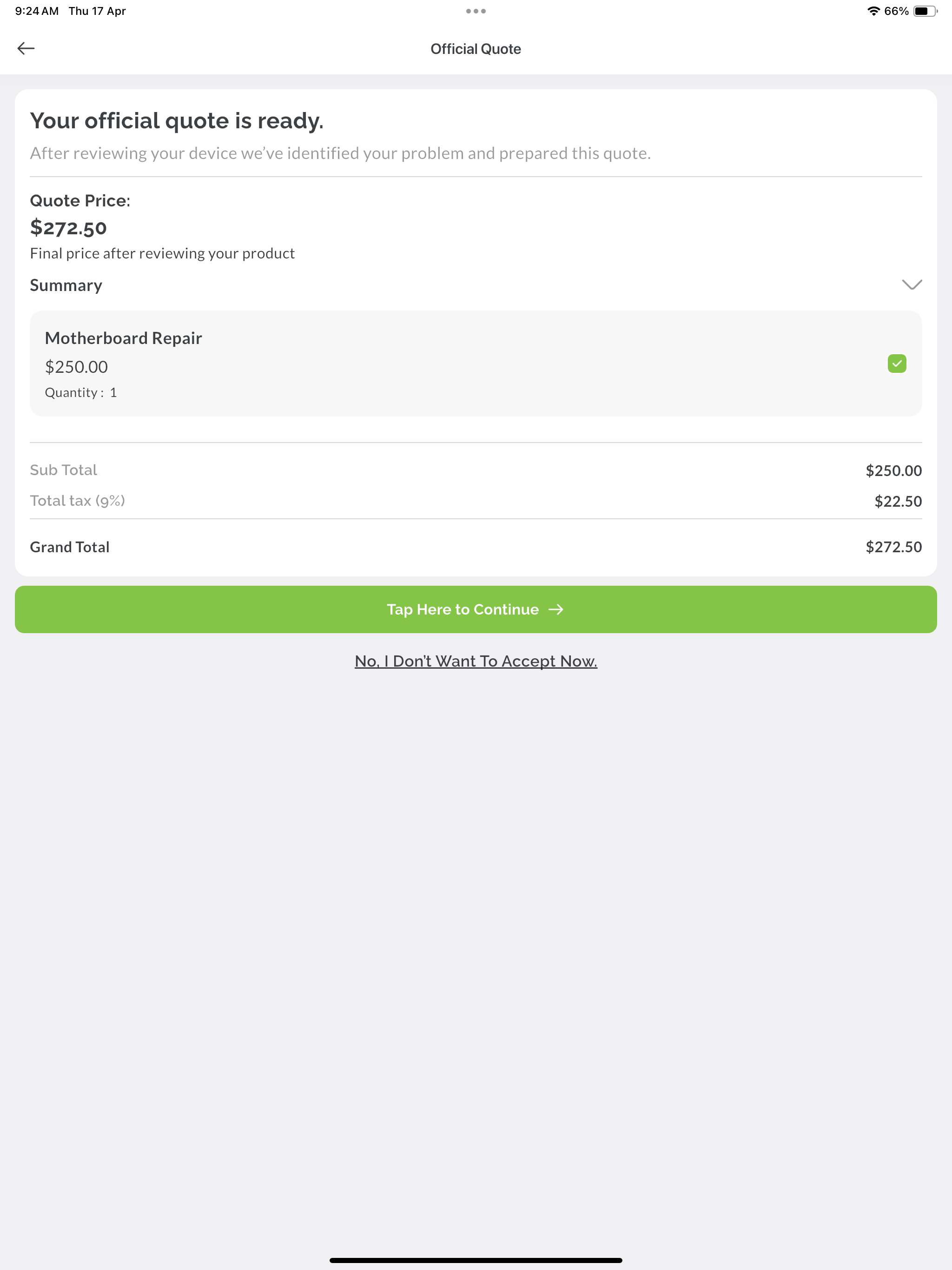The width and height of the screenshot is (952, 1270).
Task: Tap the Official Quote title
Action: pos(476,49)
